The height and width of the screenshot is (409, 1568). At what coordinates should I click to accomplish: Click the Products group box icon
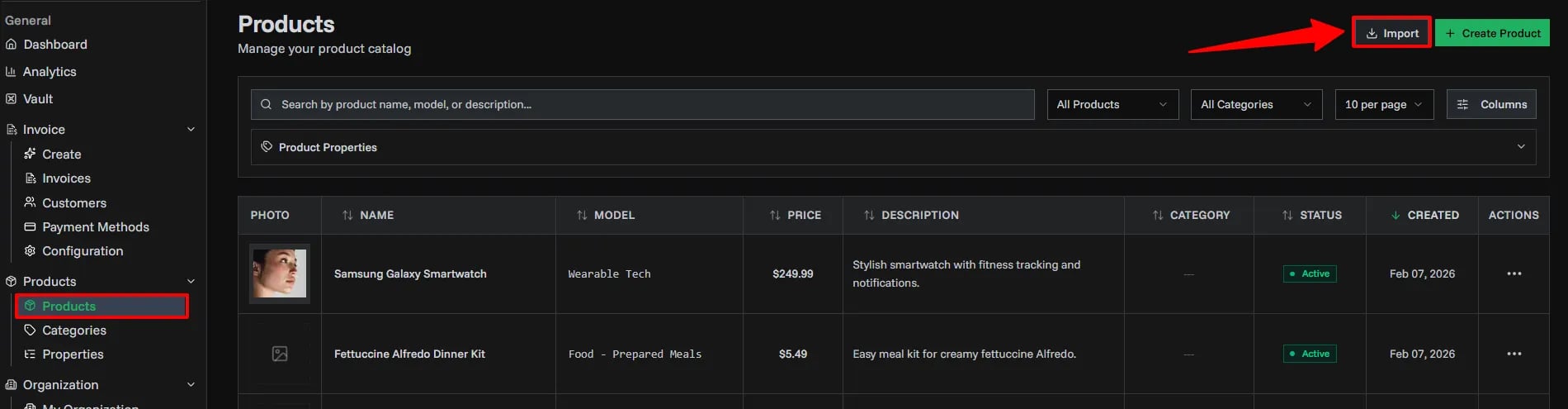[11, 282]
